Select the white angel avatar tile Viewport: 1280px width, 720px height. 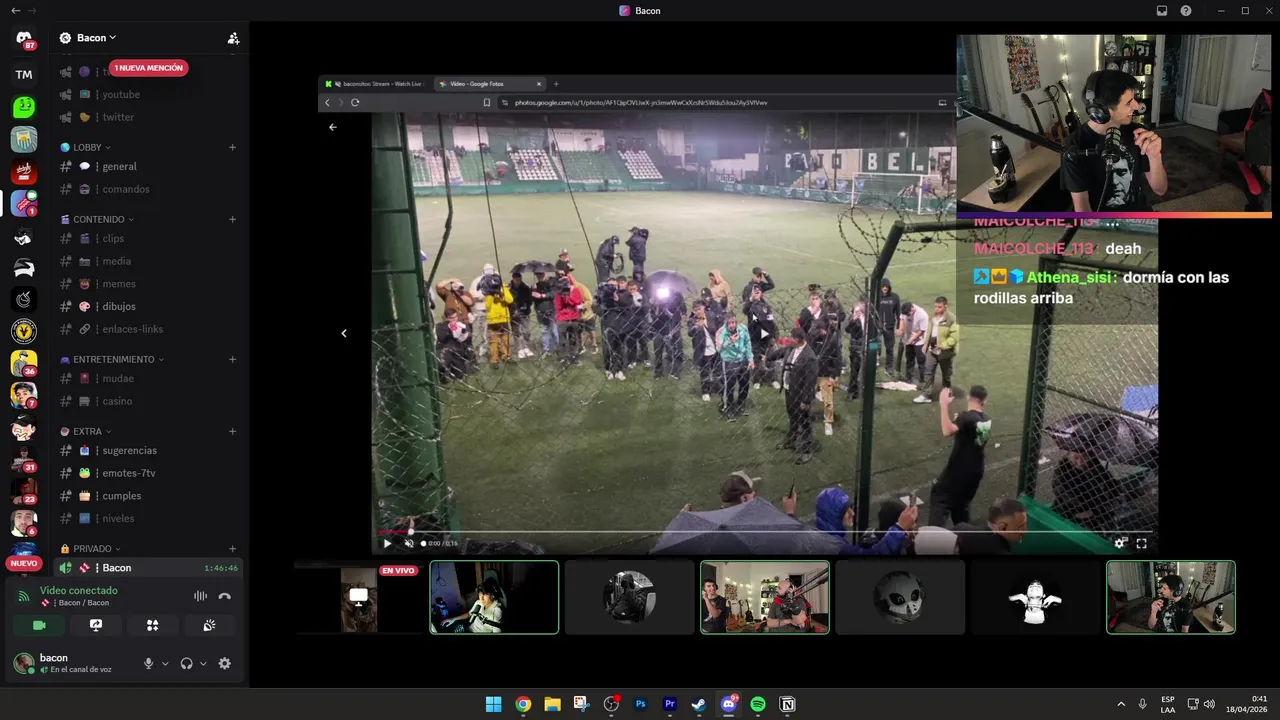1035,598
